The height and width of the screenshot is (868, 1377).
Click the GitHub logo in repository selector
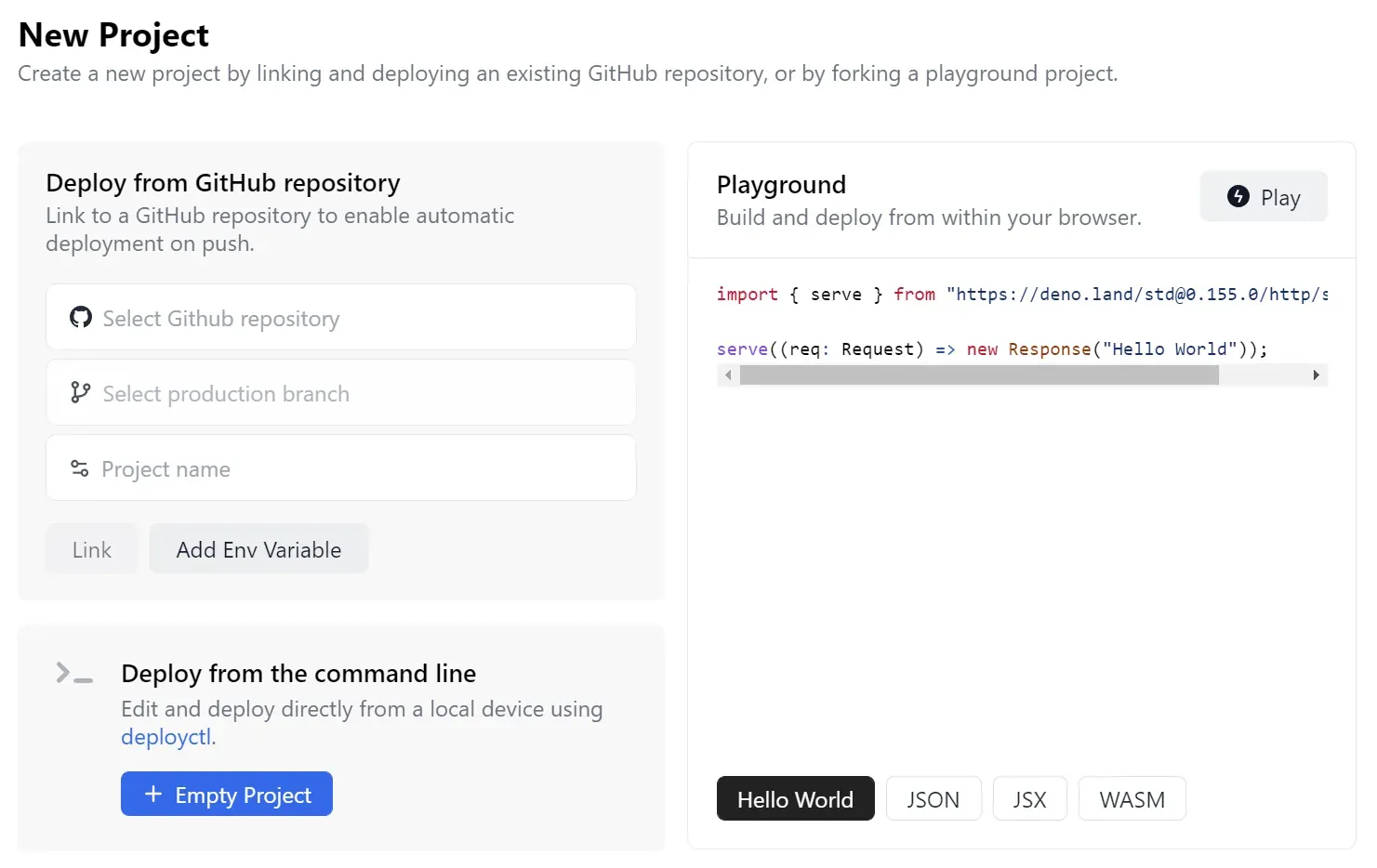click(80, 317)
